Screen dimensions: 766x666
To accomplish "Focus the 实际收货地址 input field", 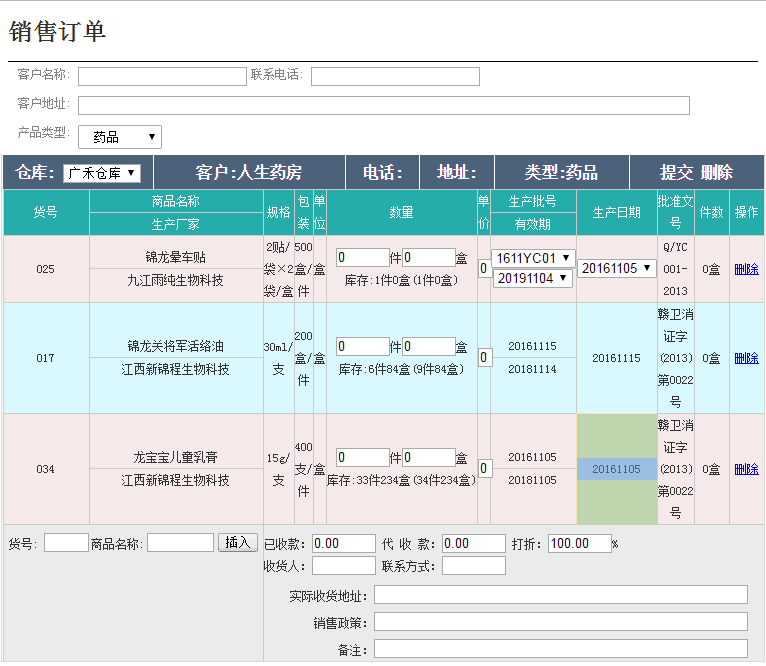I will point(560,596).
